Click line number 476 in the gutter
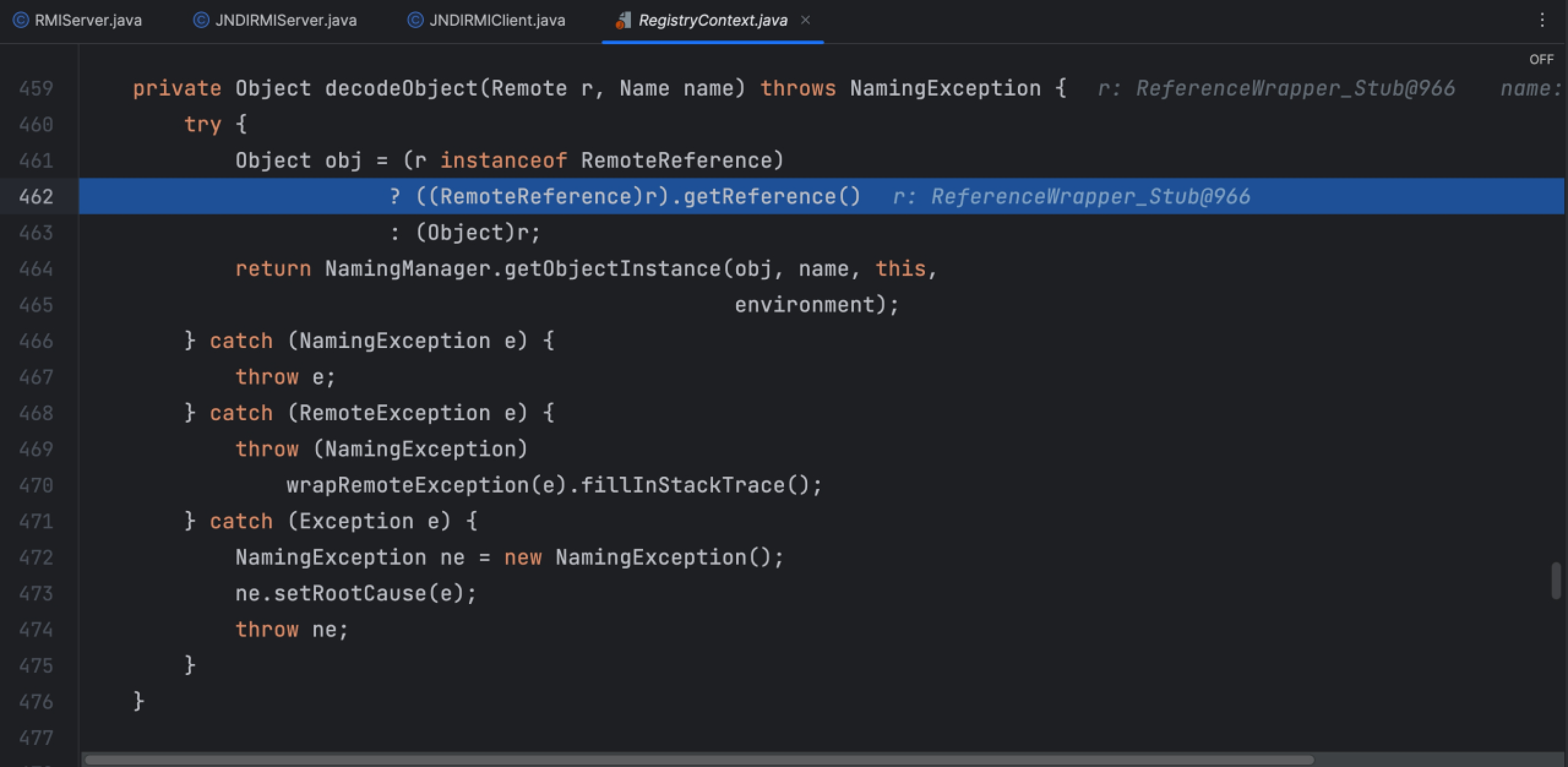The height and width of the screenshot is (767, 1568). pos(36,702)
